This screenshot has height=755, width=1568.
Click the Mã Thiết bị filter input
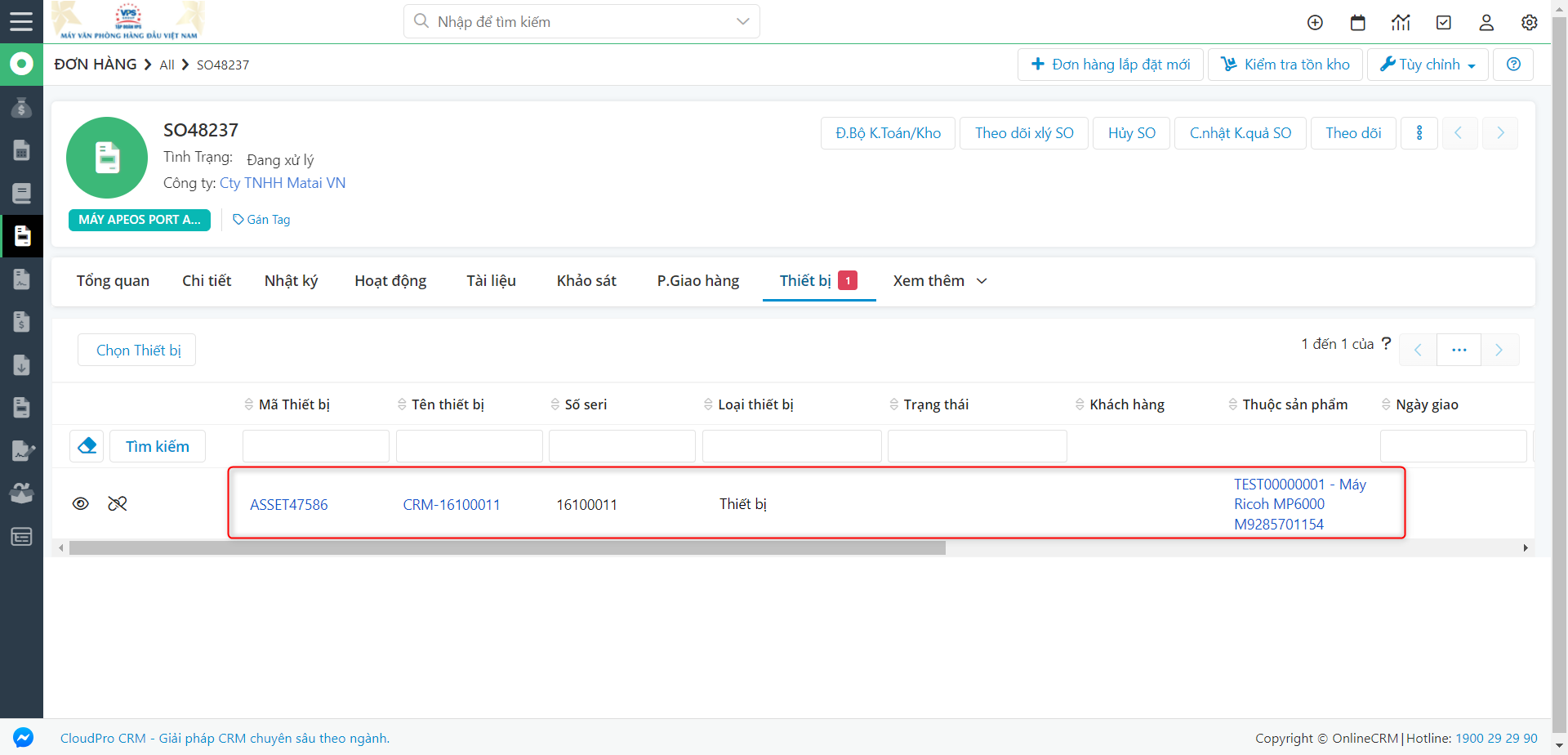pos(316,446)
